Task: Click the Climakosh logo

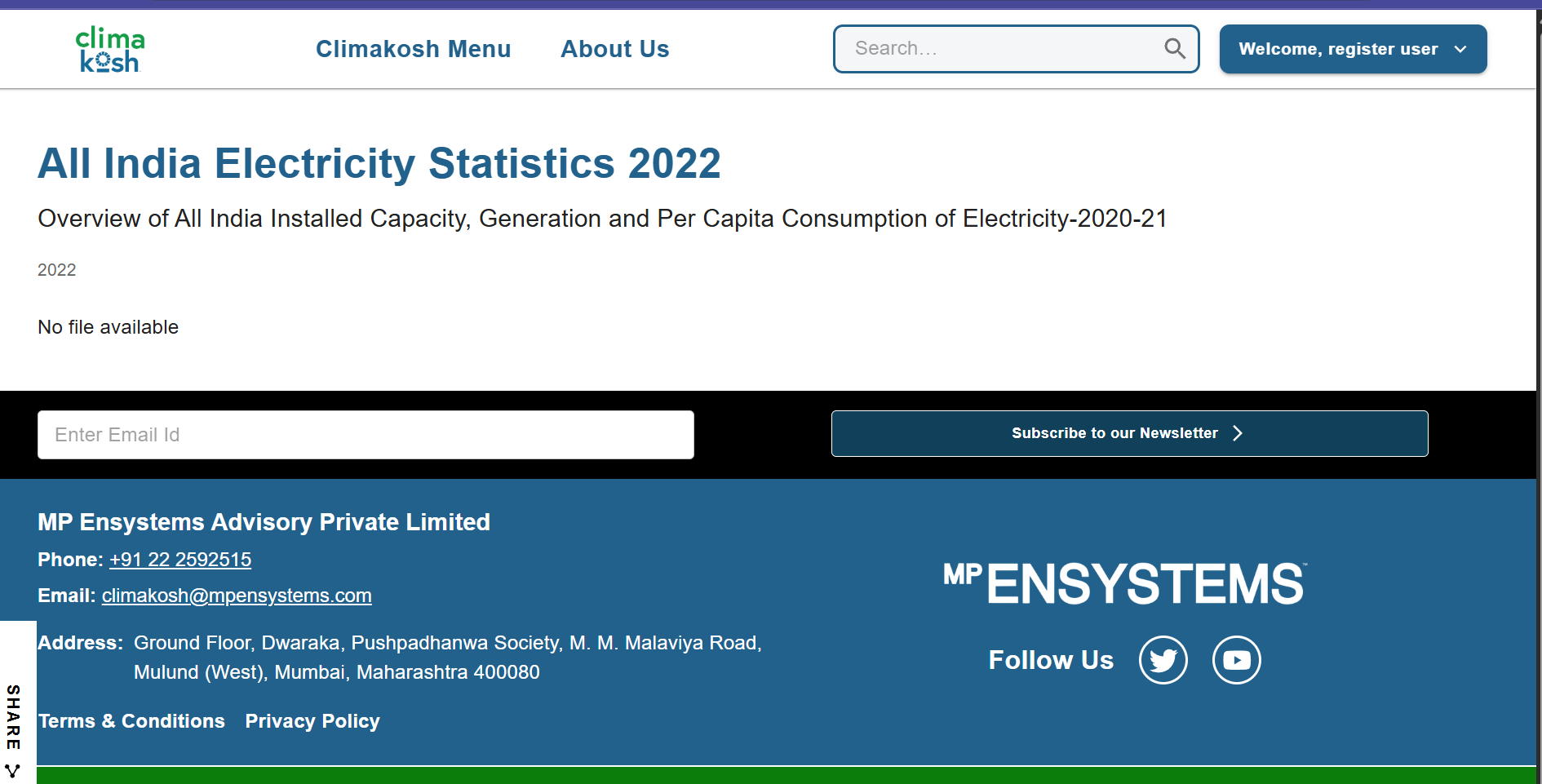Action: pyautogui.click(x=109, y=50)
